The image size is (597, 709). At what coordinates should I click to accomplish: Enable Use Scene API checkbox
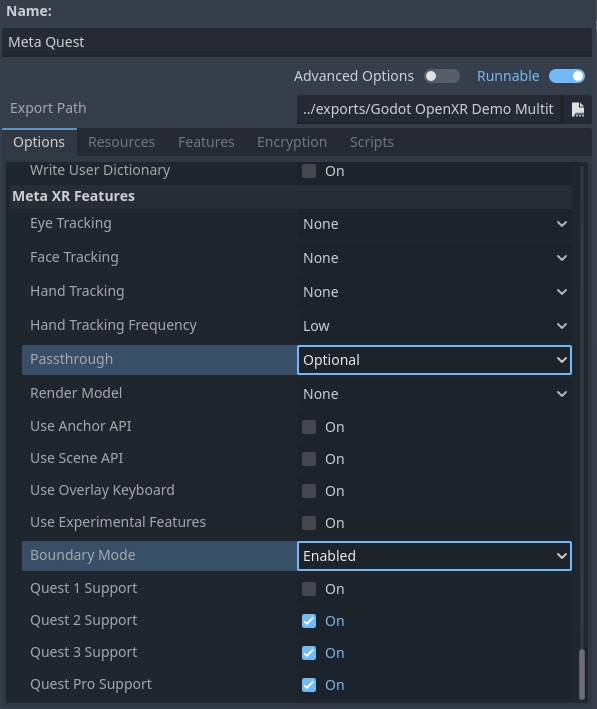point(309,459)
